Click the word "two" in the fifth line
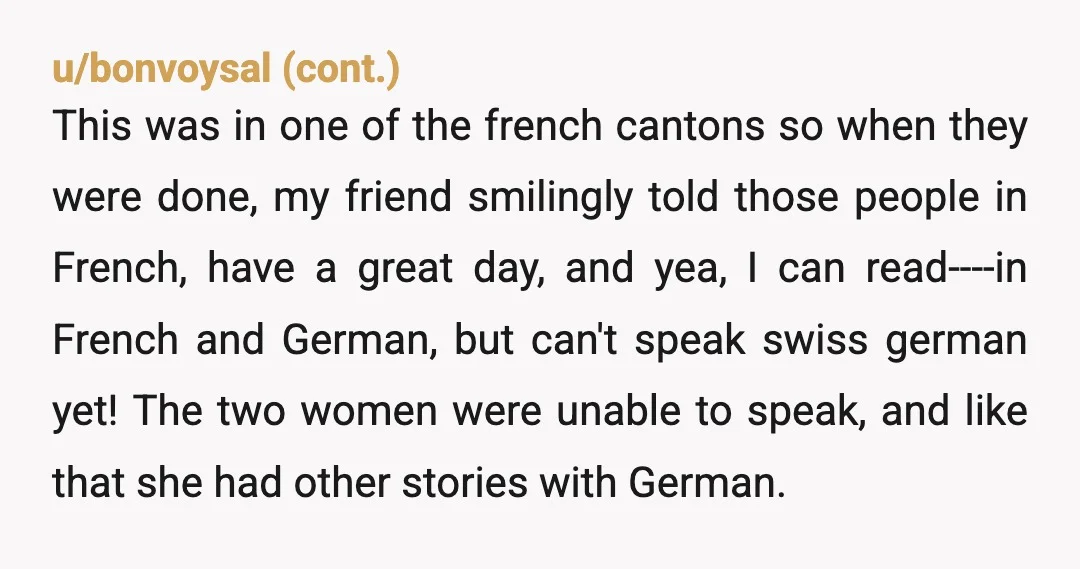 pos(251,411)
